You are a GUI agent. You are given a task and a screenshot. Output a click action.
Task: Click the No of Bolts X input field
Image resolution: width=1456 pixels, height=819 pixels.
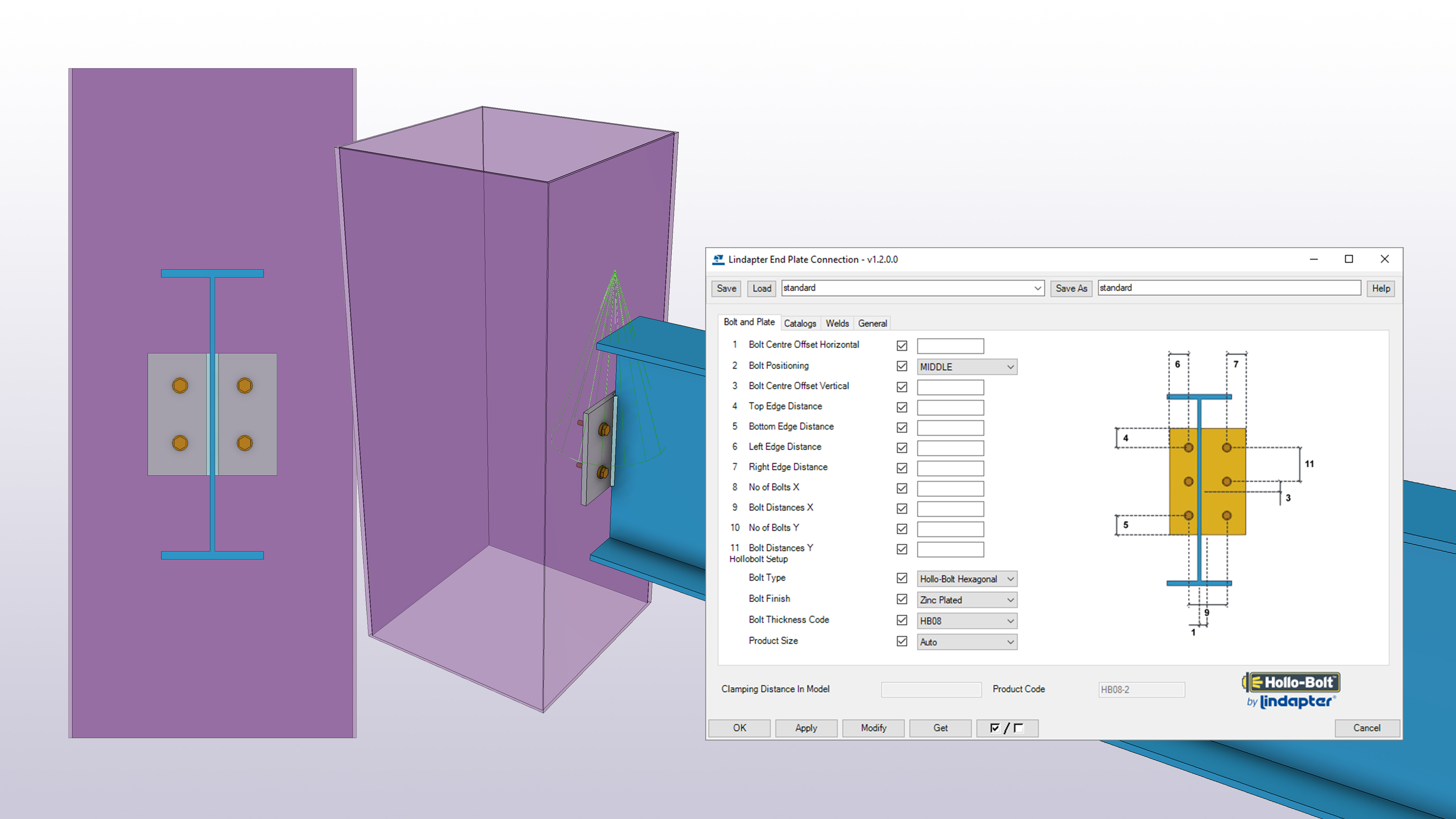click(950, 488)
